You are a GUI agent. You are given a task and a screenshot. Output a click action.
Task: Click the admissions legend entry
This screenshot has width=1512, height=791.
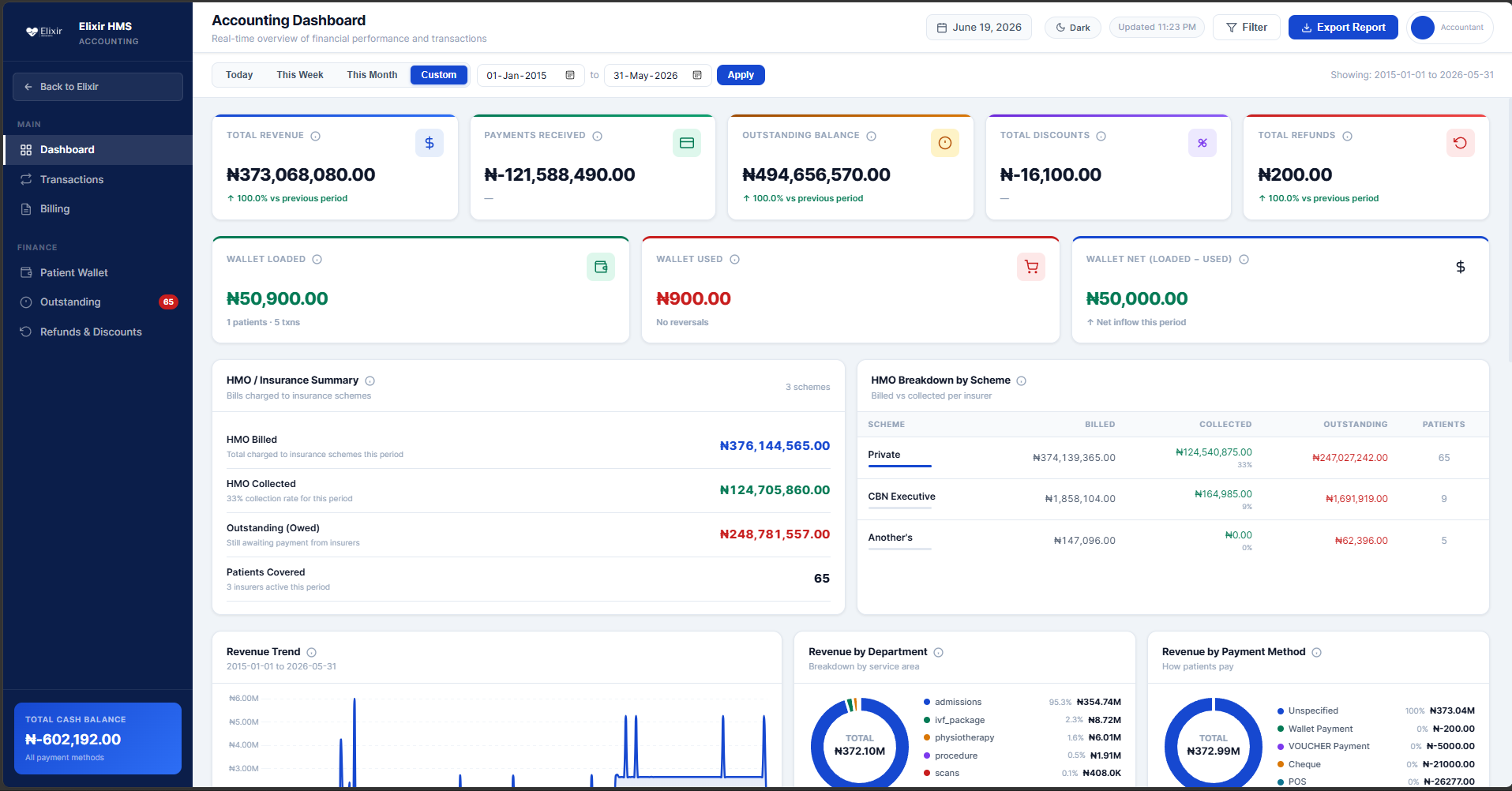pyautogui.click(x=1022, y=702)
